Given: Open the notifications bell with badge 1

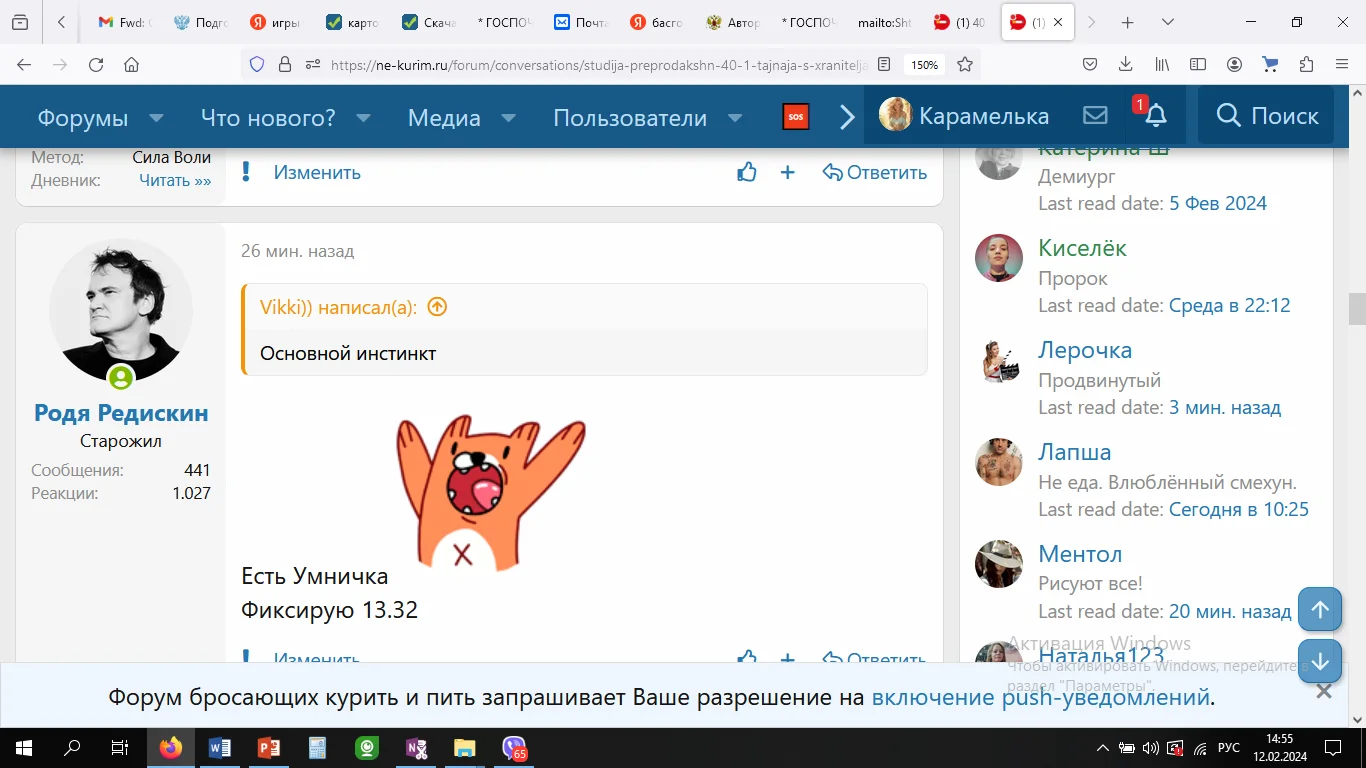Looking at the screenshot, I should pyautogui.click(x=1155, y=116).
